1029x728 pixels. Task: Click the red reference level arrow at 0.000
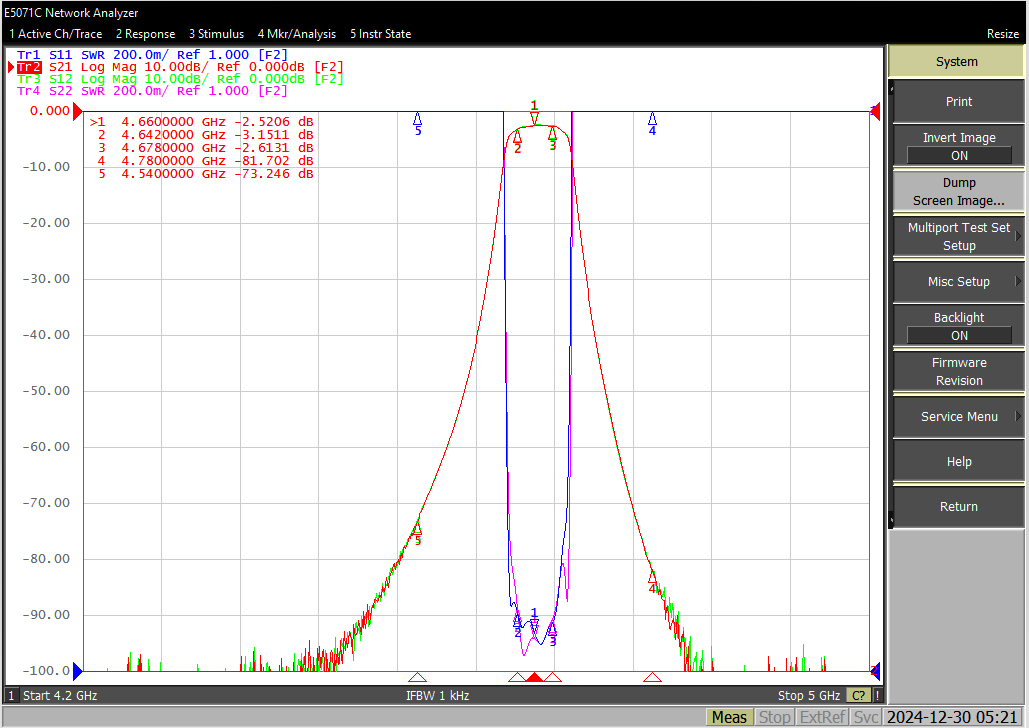coord(77,112)
